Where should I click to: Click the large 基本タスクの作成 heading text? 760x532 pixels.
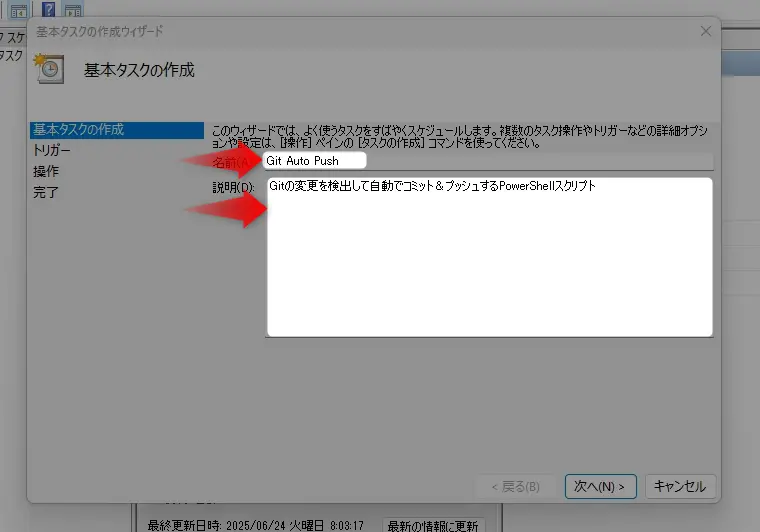pos(139,70)
